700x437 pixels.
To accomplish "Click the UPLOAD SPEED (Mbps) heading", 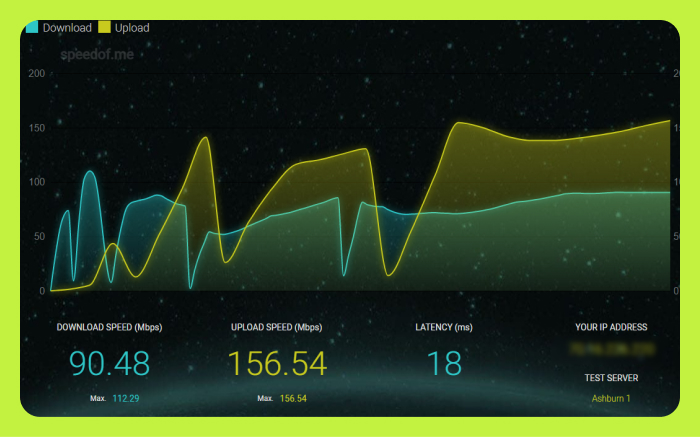I will coord(277,327).
